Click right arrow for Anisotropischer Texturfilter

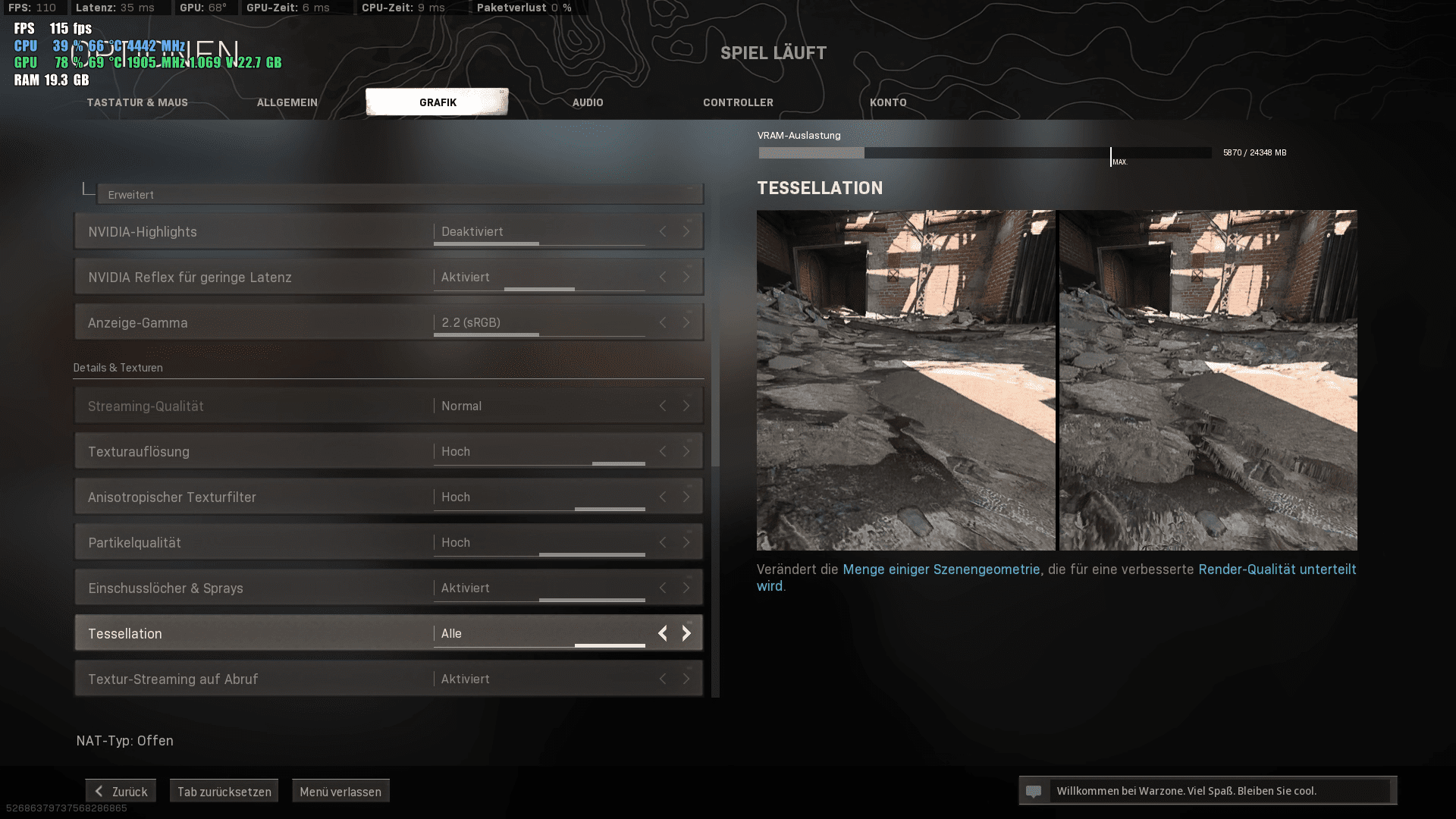click(x=686, y=497)
